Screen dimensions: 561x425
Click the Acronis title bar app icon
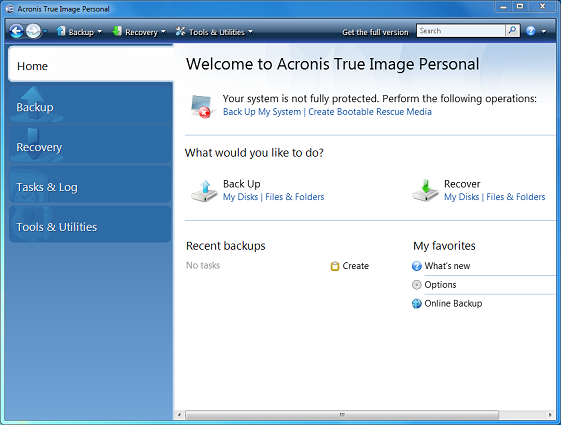(10, 9)
